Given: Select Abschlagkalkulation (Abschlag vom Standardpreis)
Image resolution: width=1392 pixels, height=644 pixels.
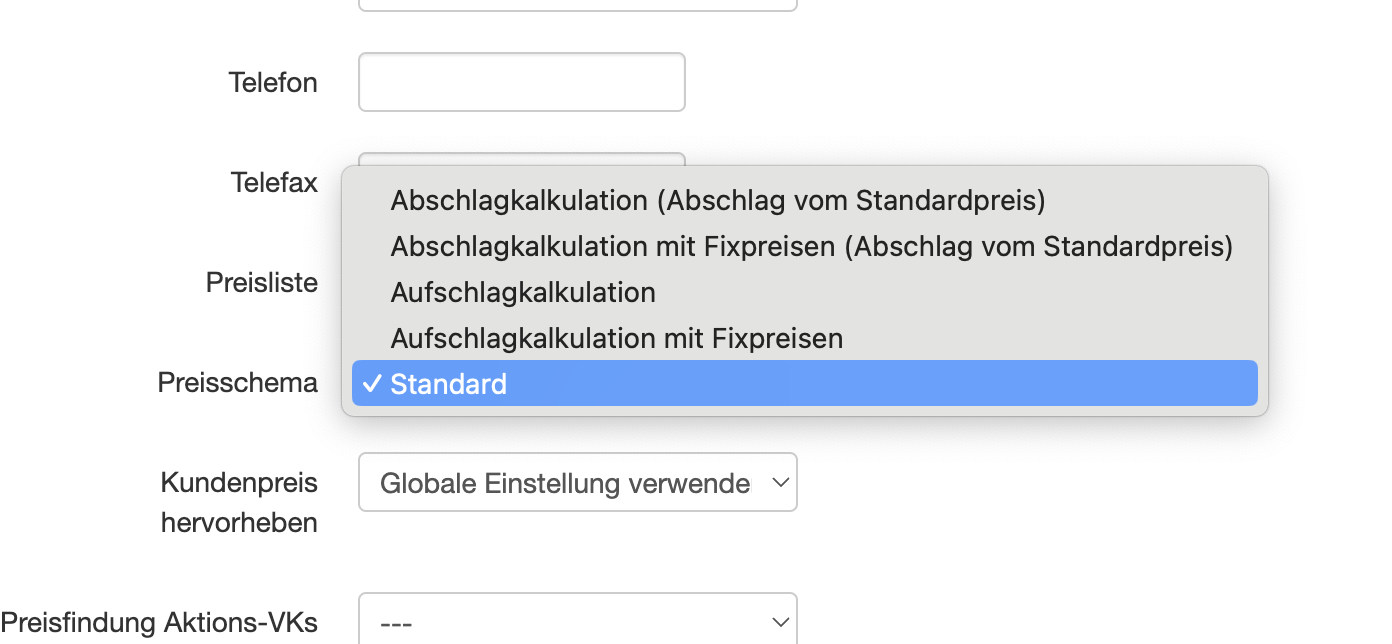Looking at the screenshot, I should pyautogui.click(x=716, y=200).
